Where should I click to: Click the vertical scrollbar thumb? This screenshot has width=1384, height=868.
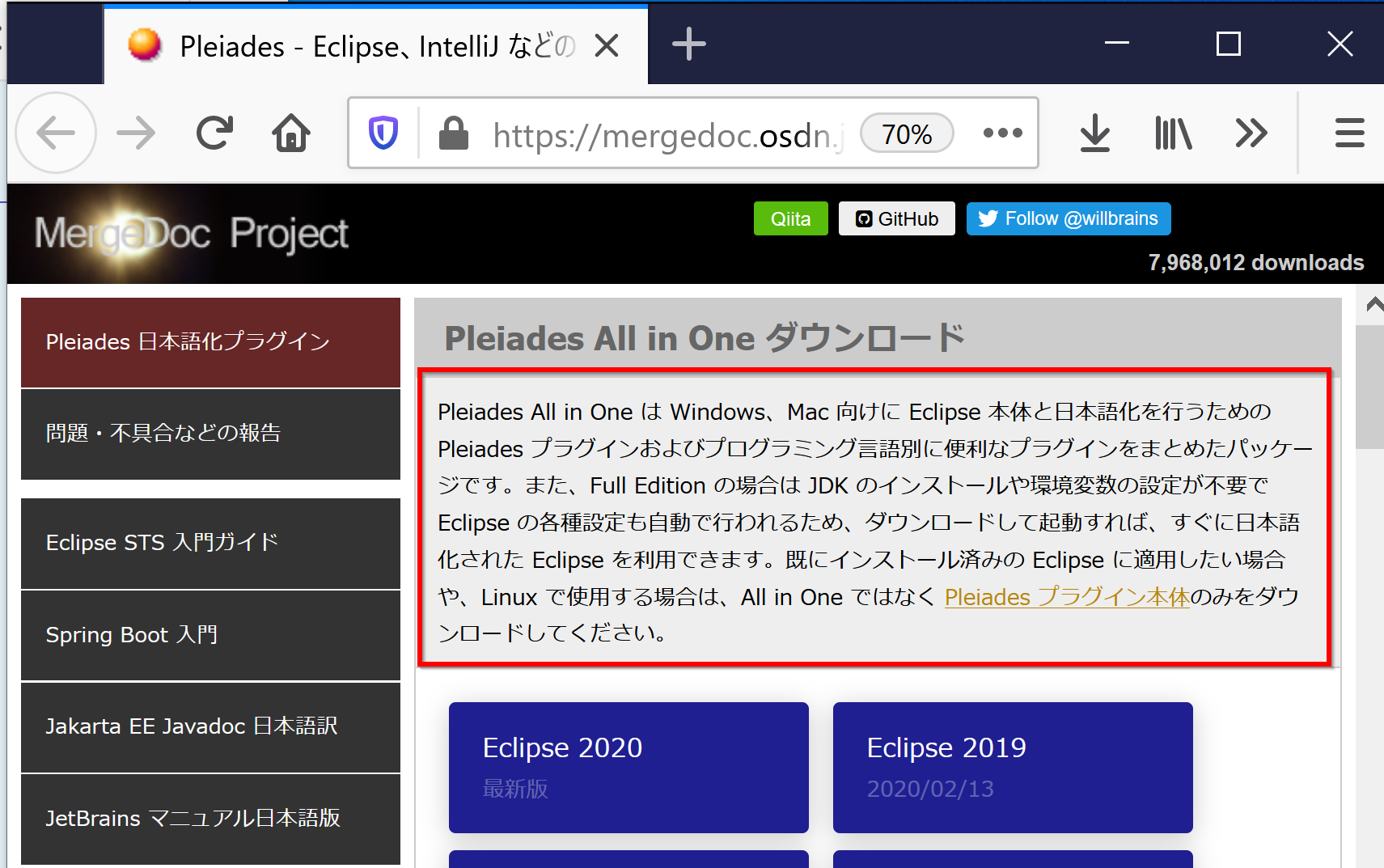pyautogui.click(x=1370, y=387)
